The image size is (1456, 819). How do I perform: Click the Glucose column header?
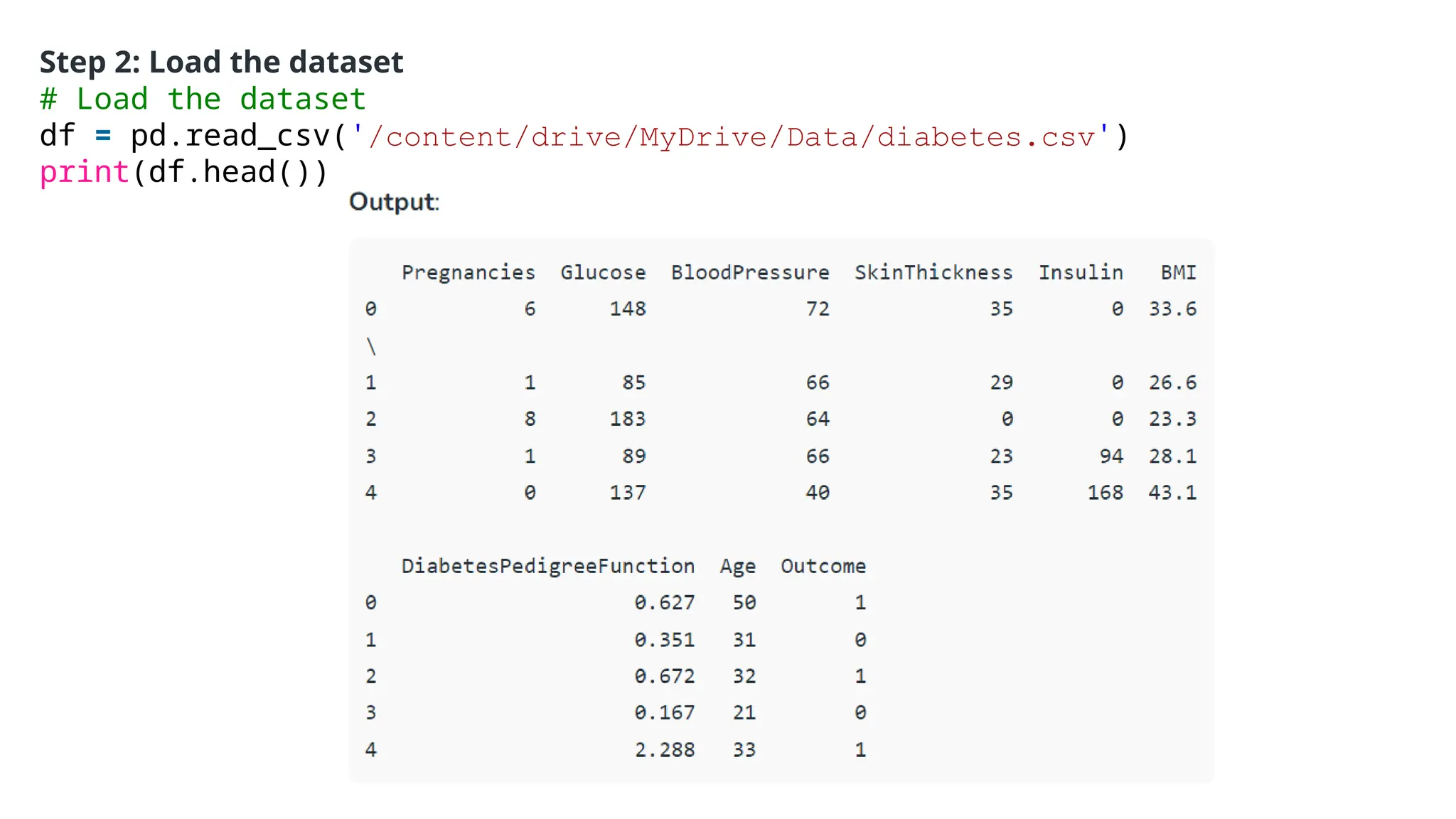603,272
